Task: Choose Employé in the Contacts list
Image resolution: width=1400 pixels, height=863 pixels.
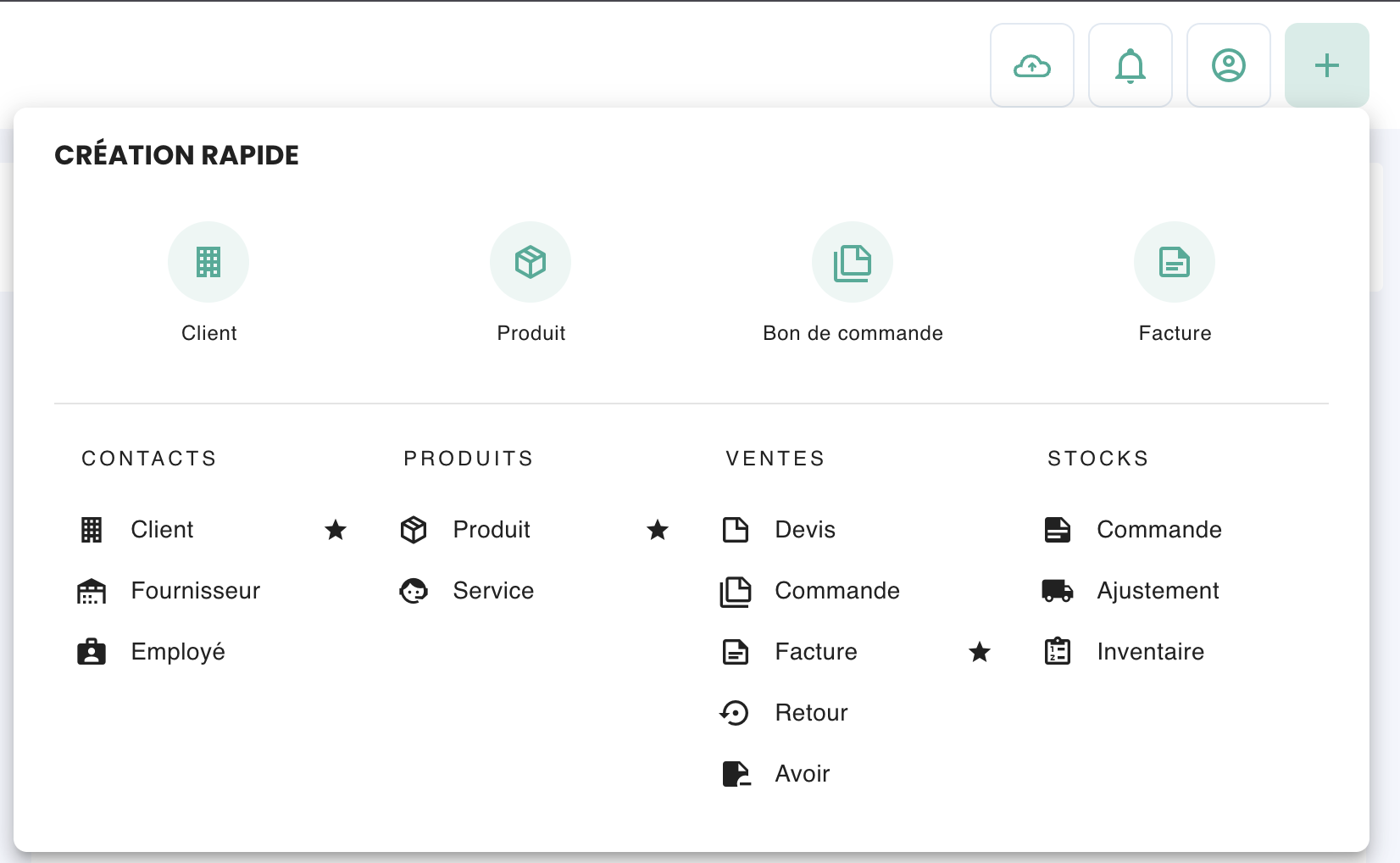Action: point(178,652)
